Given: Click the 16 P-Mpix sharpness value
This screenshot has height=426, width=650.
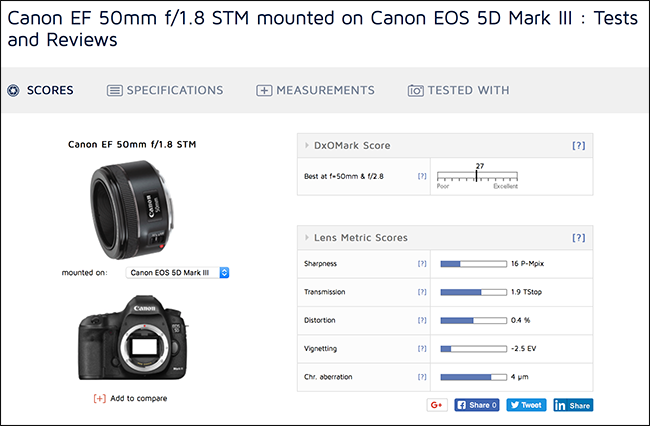Looking at the screenshot, I should pyautogui.click(x=527, y=264).
